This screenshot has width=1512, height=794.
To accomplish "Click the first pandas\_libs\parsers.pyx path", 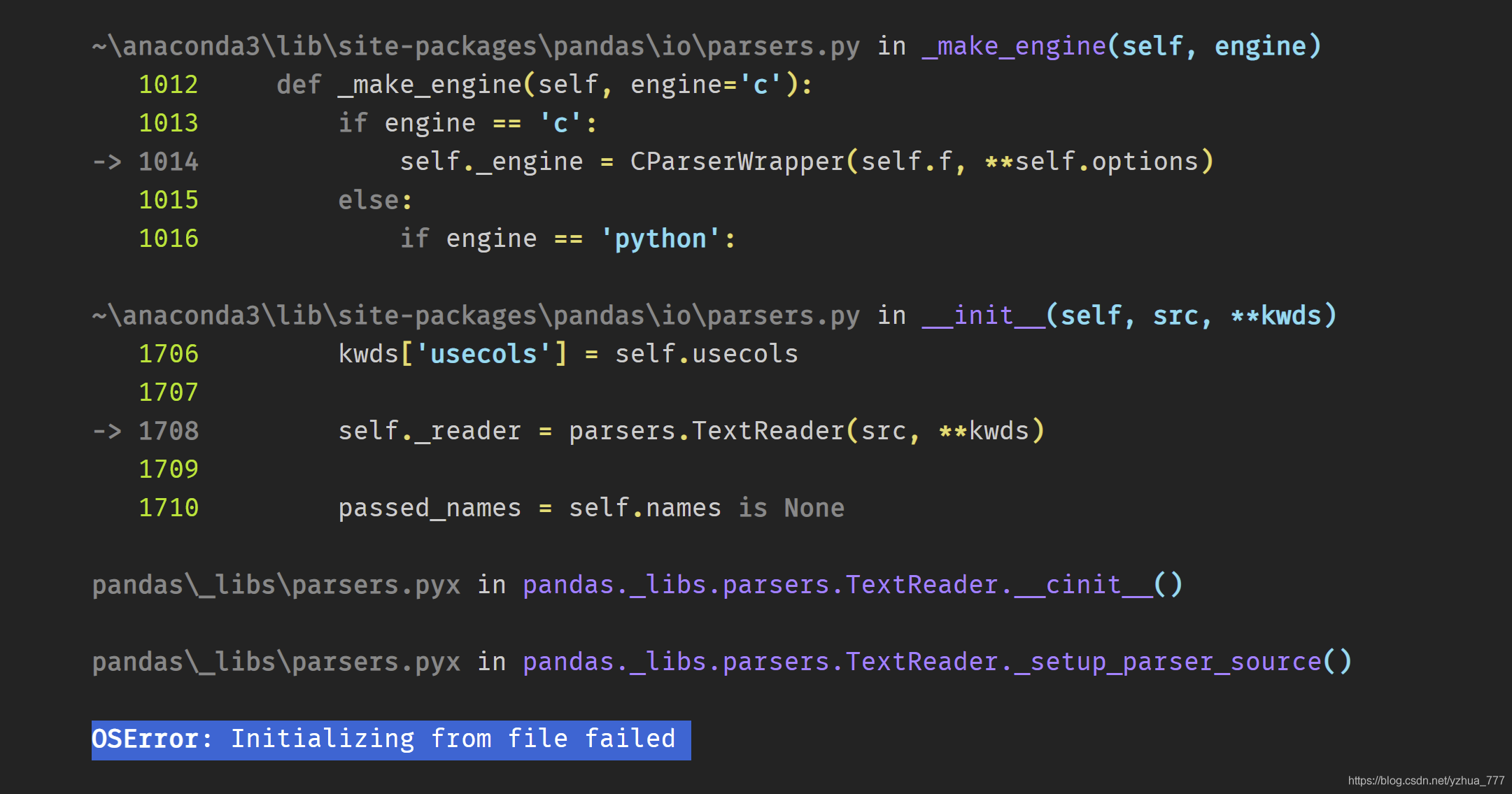I will (276, 585).
